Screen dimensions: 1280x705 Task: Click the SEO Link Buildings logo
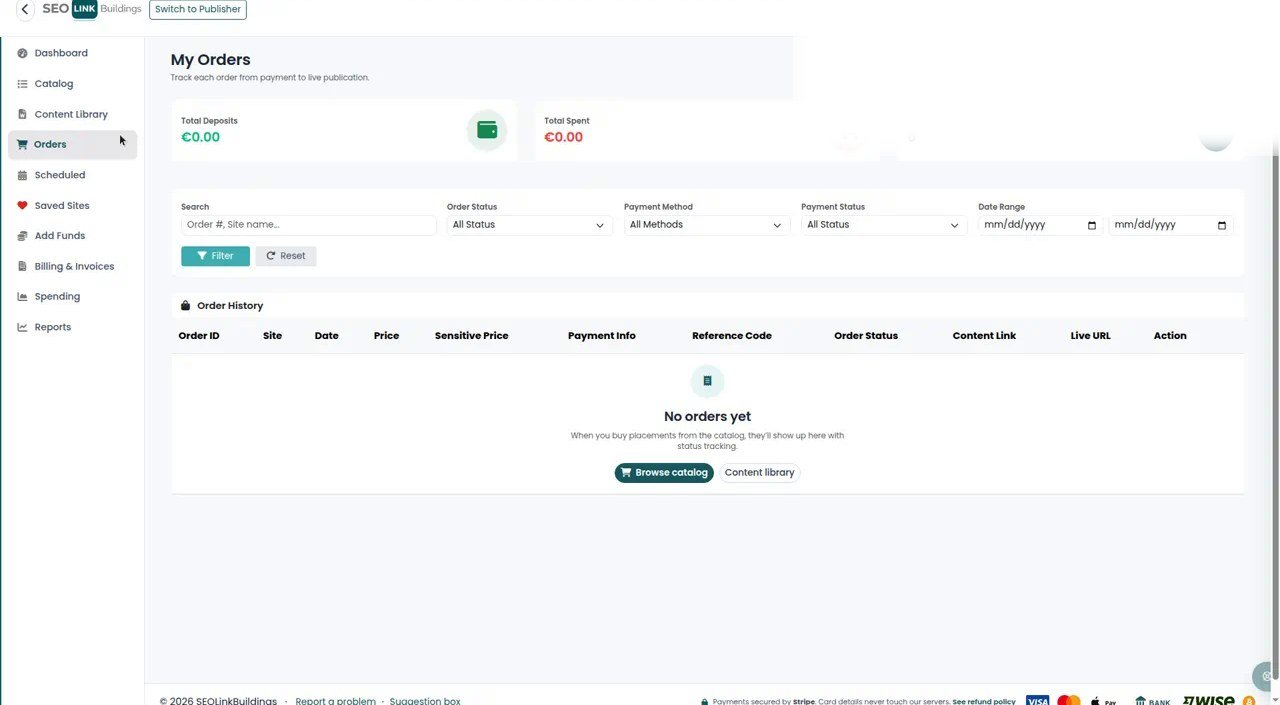click(x=92, y=9)
